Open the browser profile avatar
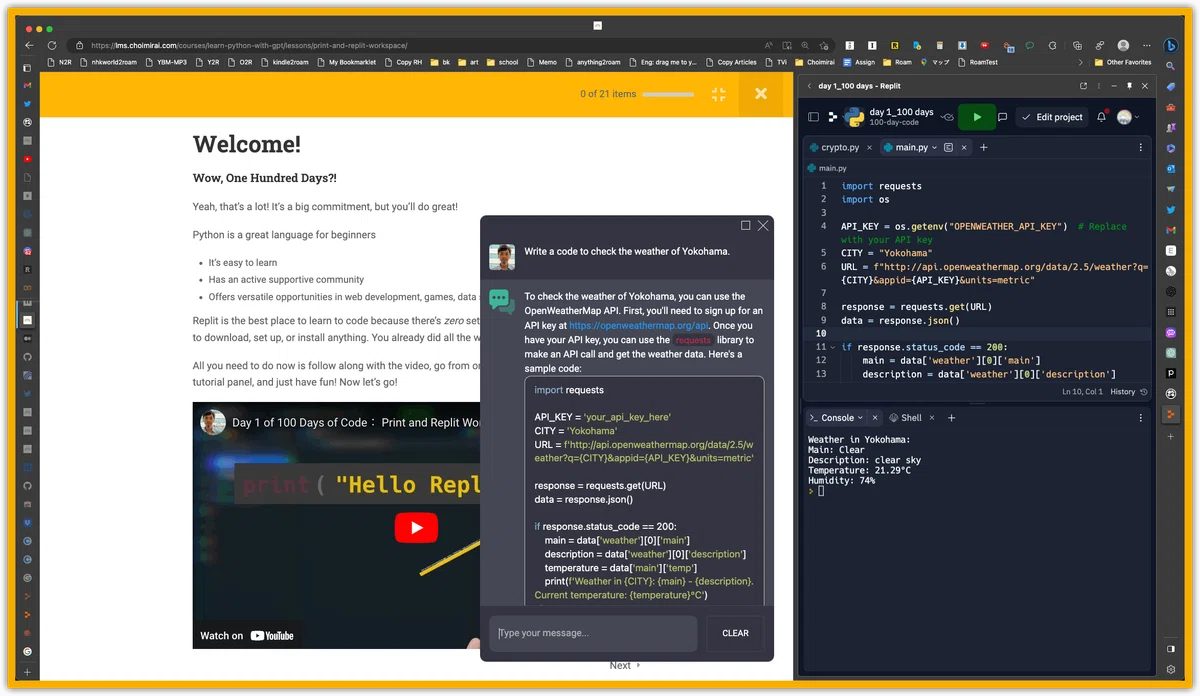This screenshot has height=696, width=1200. pyautogui.click(x=1123, y=45)
